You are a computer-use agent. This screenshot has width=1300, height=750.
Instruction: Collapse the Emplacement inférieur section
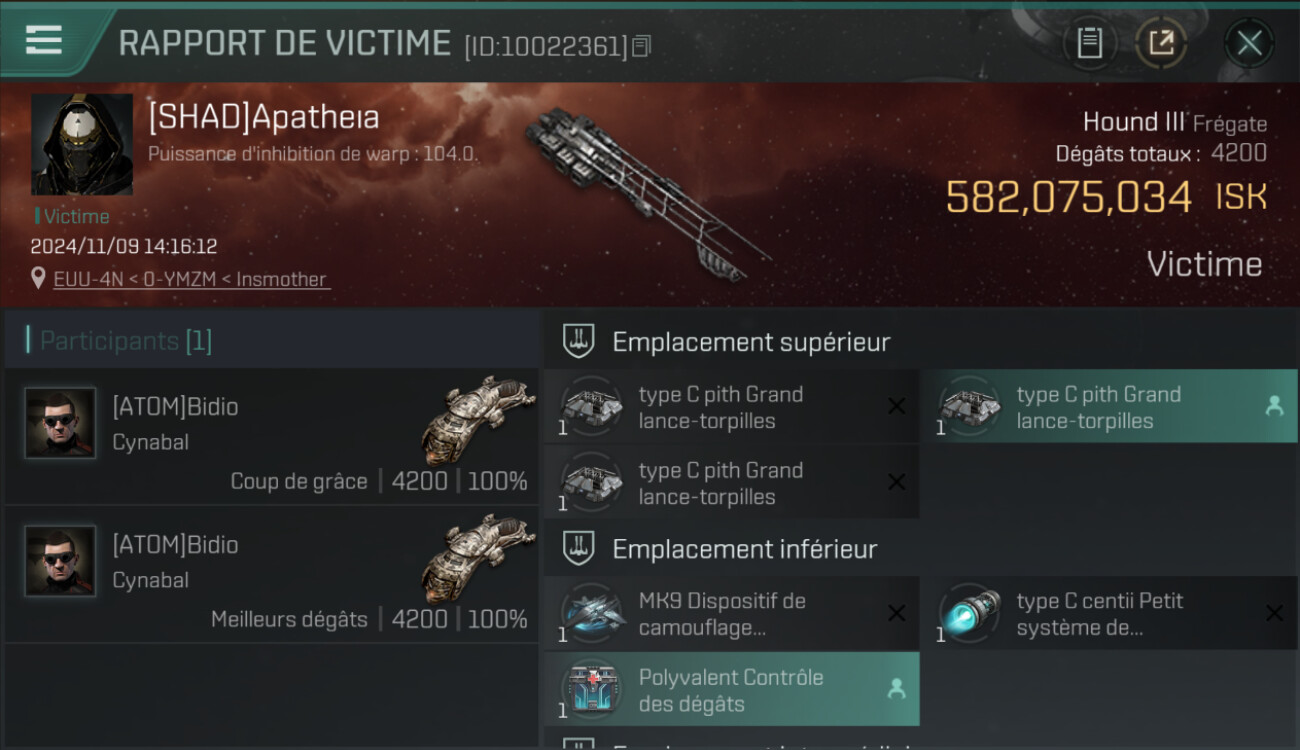(745, 549)
